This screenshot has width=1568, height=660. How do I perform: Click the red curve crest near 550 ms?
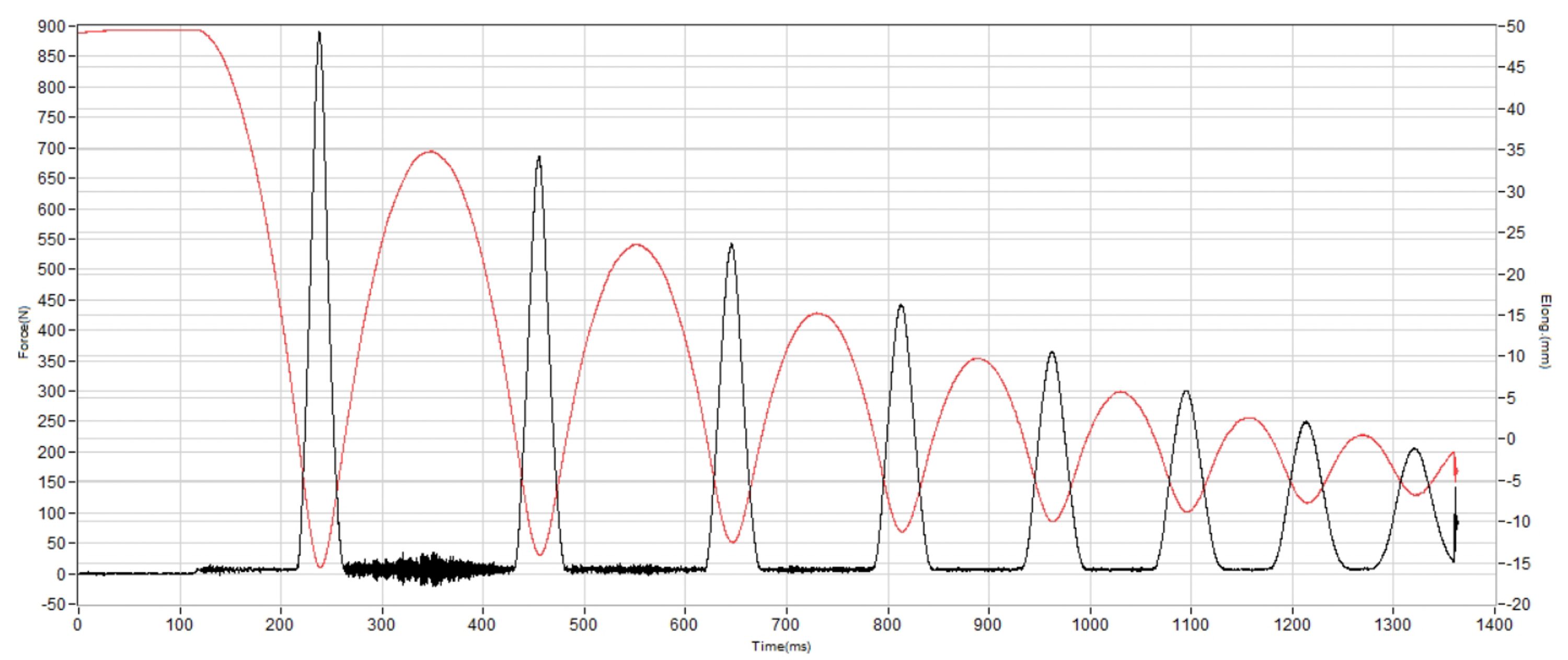636,245
